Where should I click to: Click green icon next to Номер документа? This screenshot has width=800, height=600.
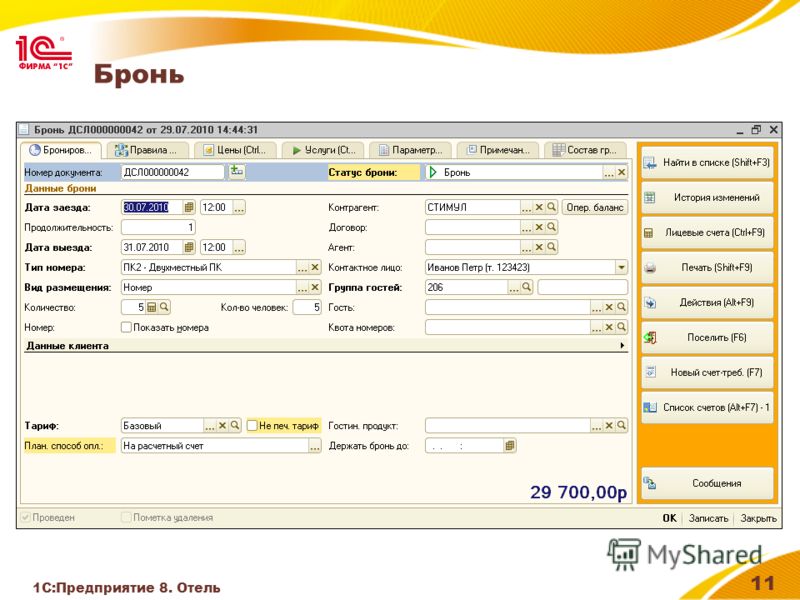tap(236, 171)
